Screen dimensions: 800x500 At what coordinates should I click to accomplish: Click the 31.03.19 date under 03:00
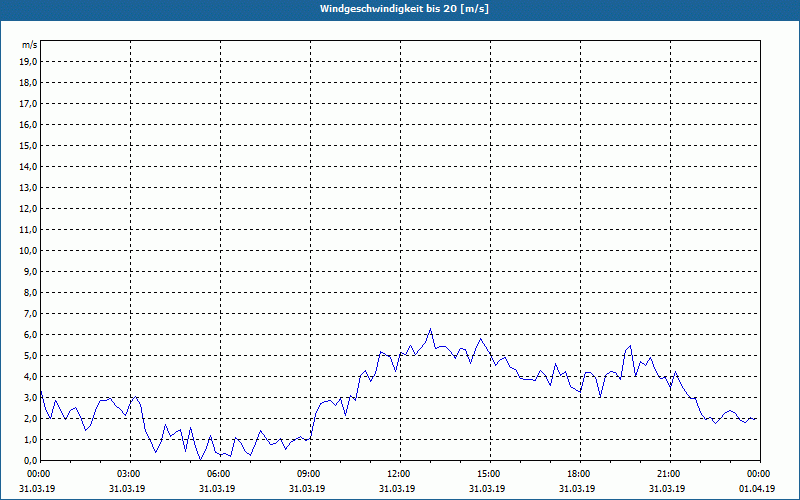point(127,488)
